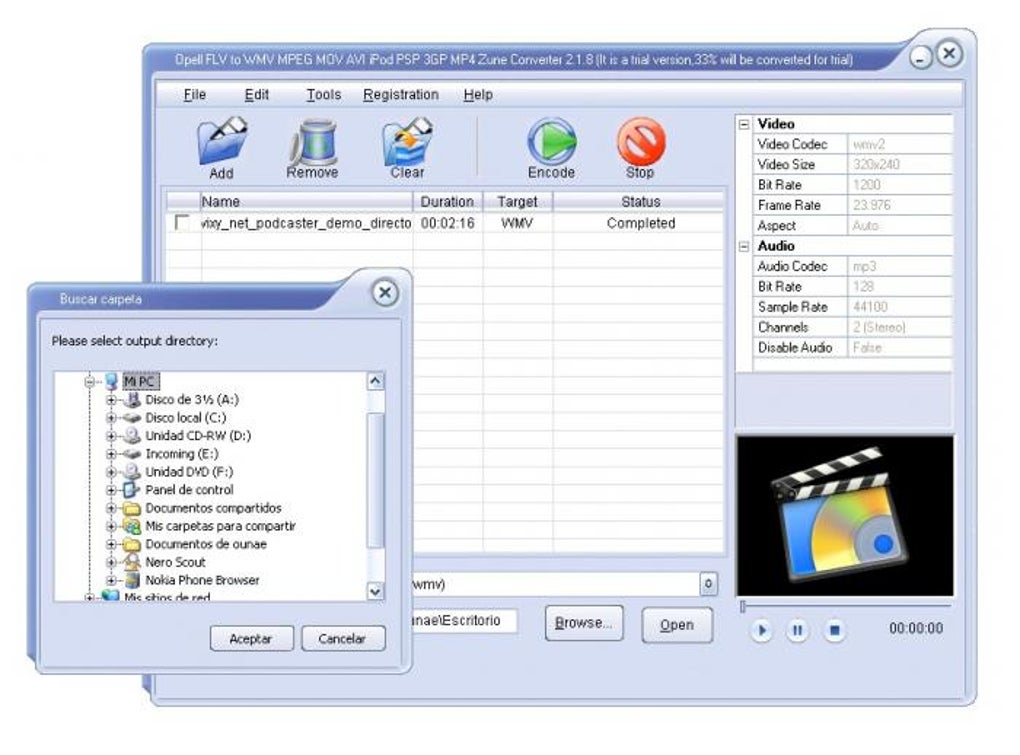Select the floppy Disco de 3½ (A:) icon
Image resolution: width=1020 pixels, height=755 pixels.
(x=132, y=399)
